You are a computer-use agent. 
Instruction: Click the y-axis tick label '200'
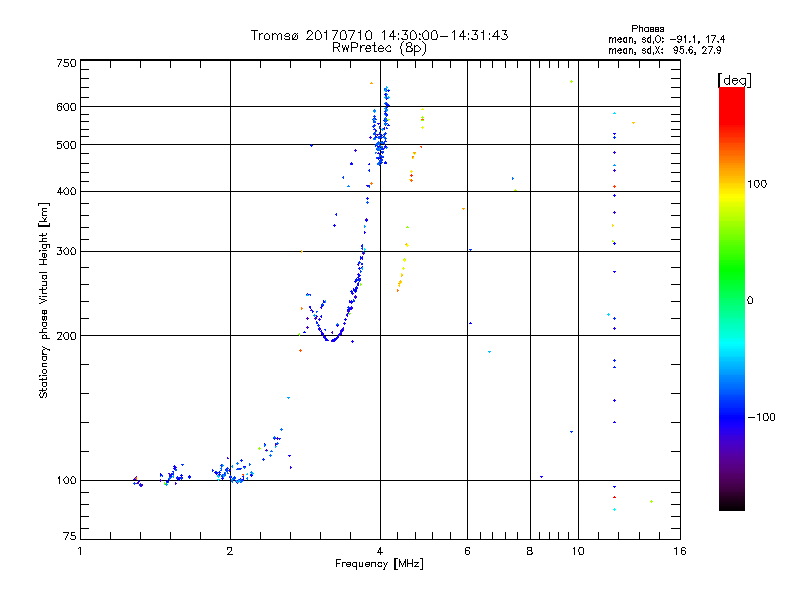tap(66, 336)
